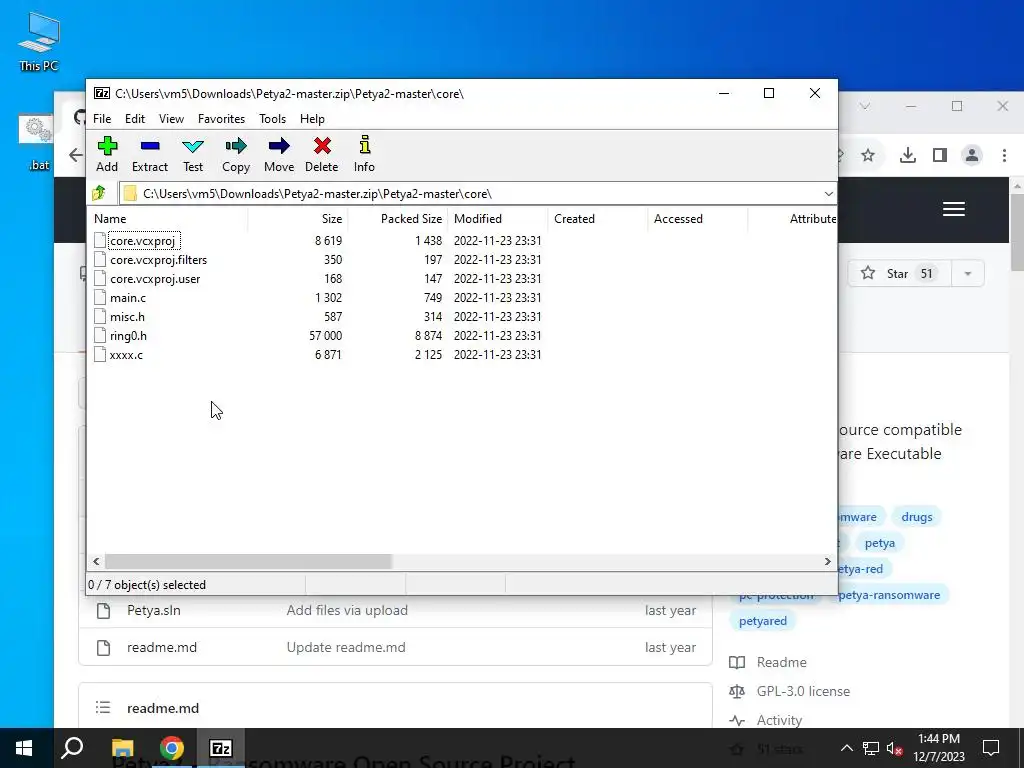The image size is (1024, 768).
Task: Expand the Star button dropdown arrow
Action: coord(968,274)
